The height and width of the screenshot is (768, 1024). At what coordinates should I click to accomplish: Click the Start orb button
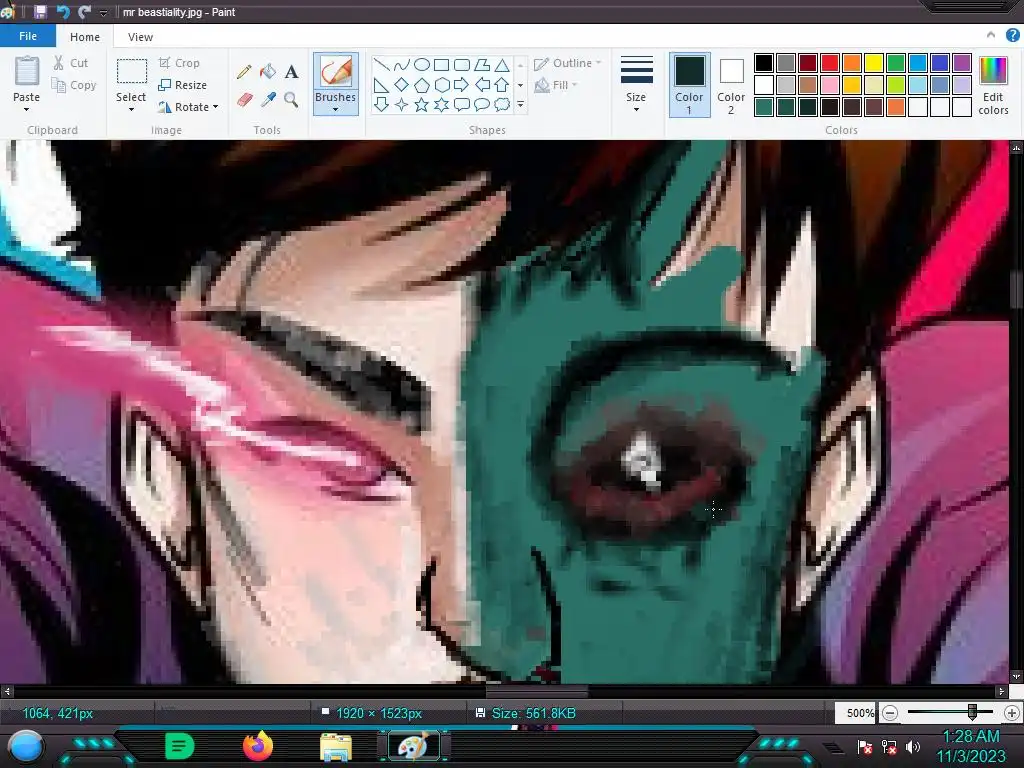(x=26, y=746)
